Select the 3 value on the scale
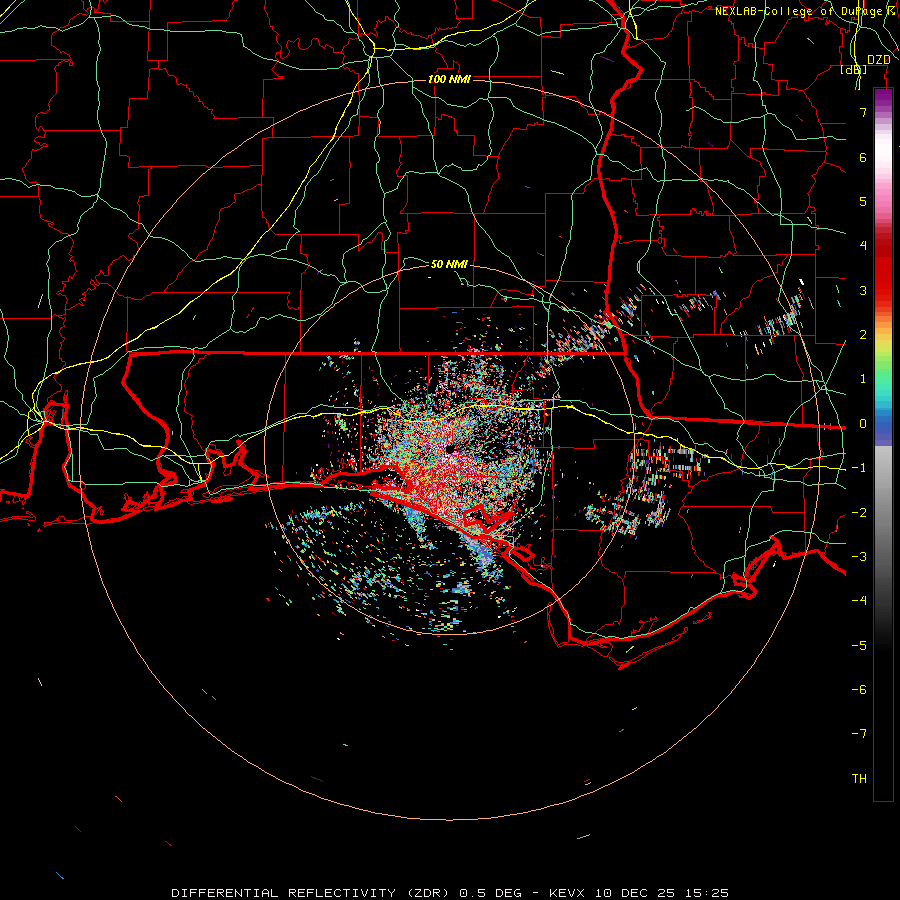 point(863,290)
